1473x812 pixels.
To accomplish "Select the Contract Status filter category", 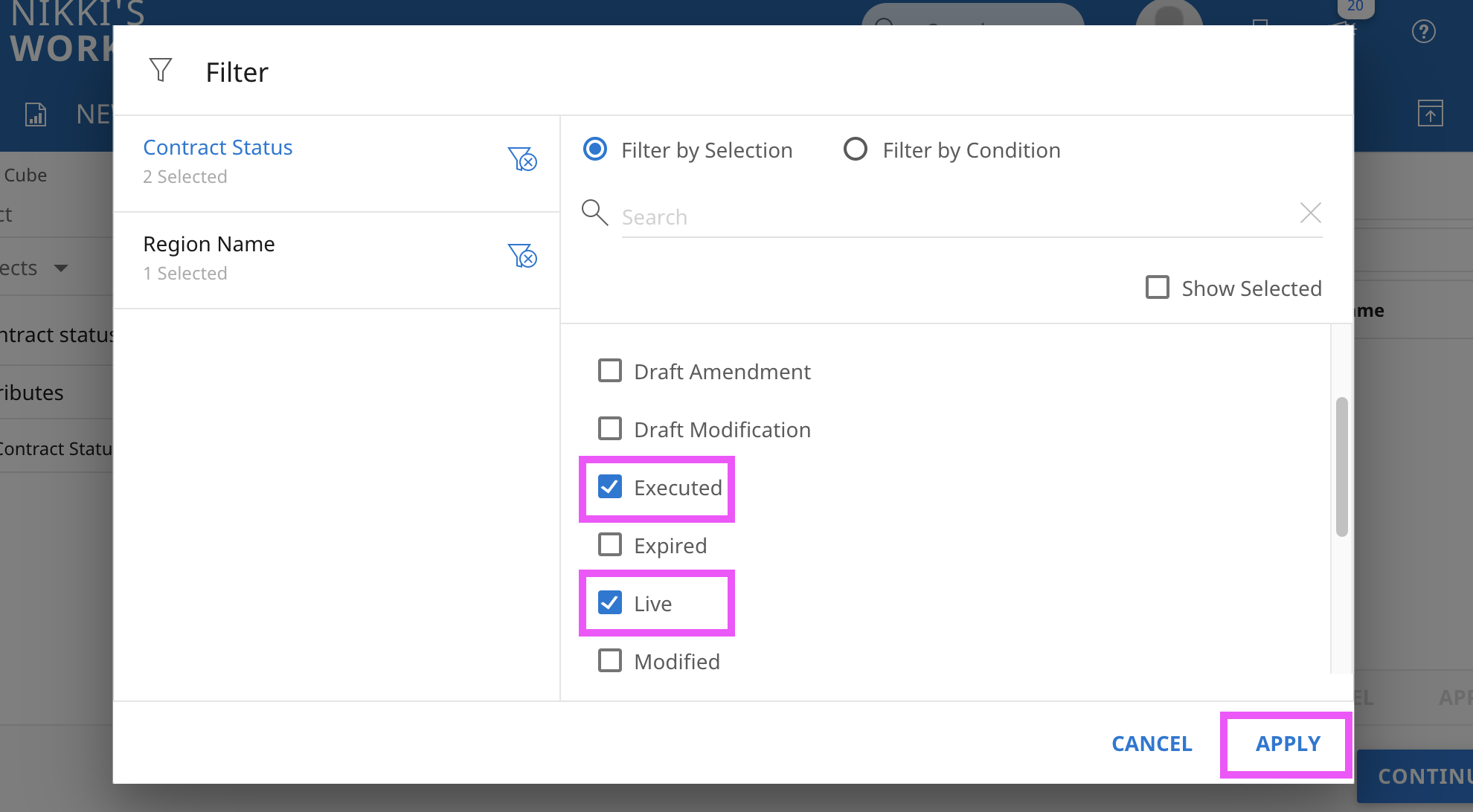I will (218, 148).
